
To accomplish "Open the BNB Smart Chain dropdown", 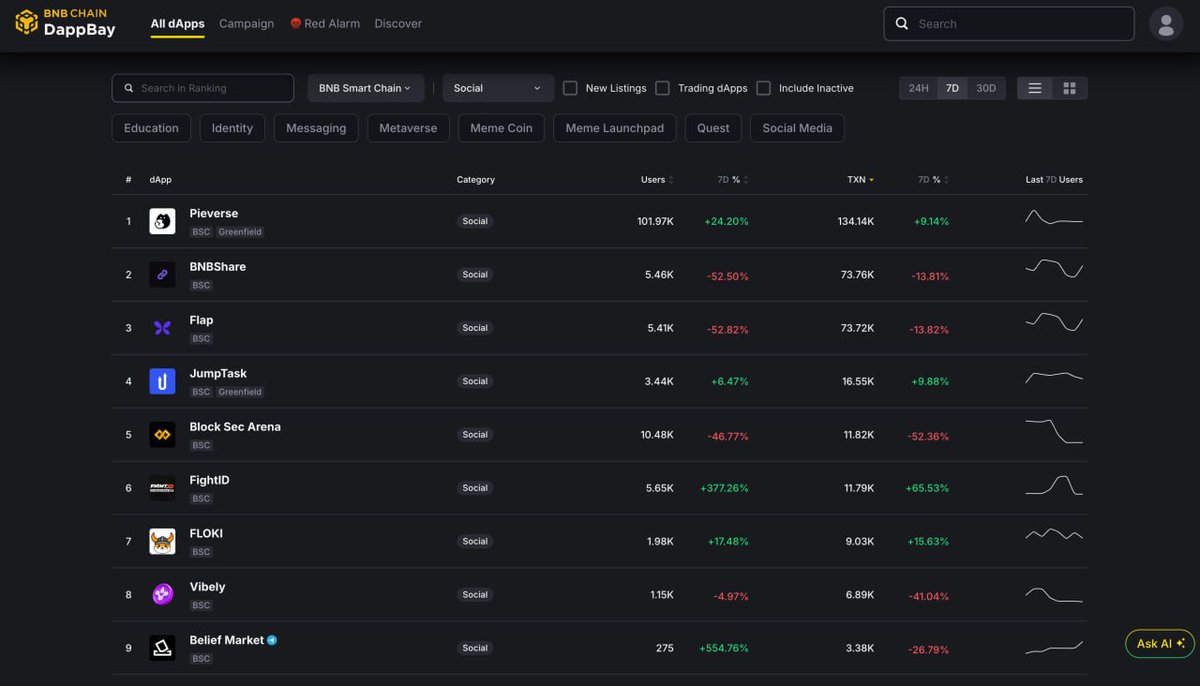I will pyautogui.click(x=365, y=88).
